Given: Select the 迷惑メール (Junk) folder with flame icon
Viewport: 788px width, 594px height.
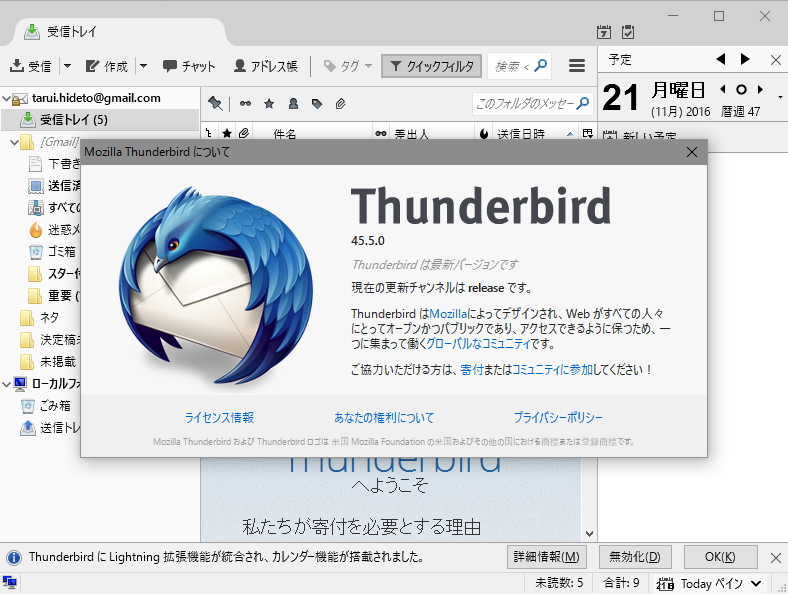Looking at the screenshot, I should coord(54,230).
